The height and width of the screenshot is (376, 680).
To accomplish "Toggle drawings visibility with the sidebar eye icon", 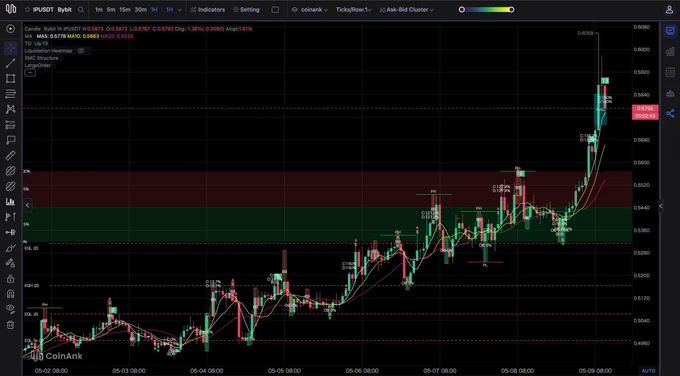I will 10,309.
